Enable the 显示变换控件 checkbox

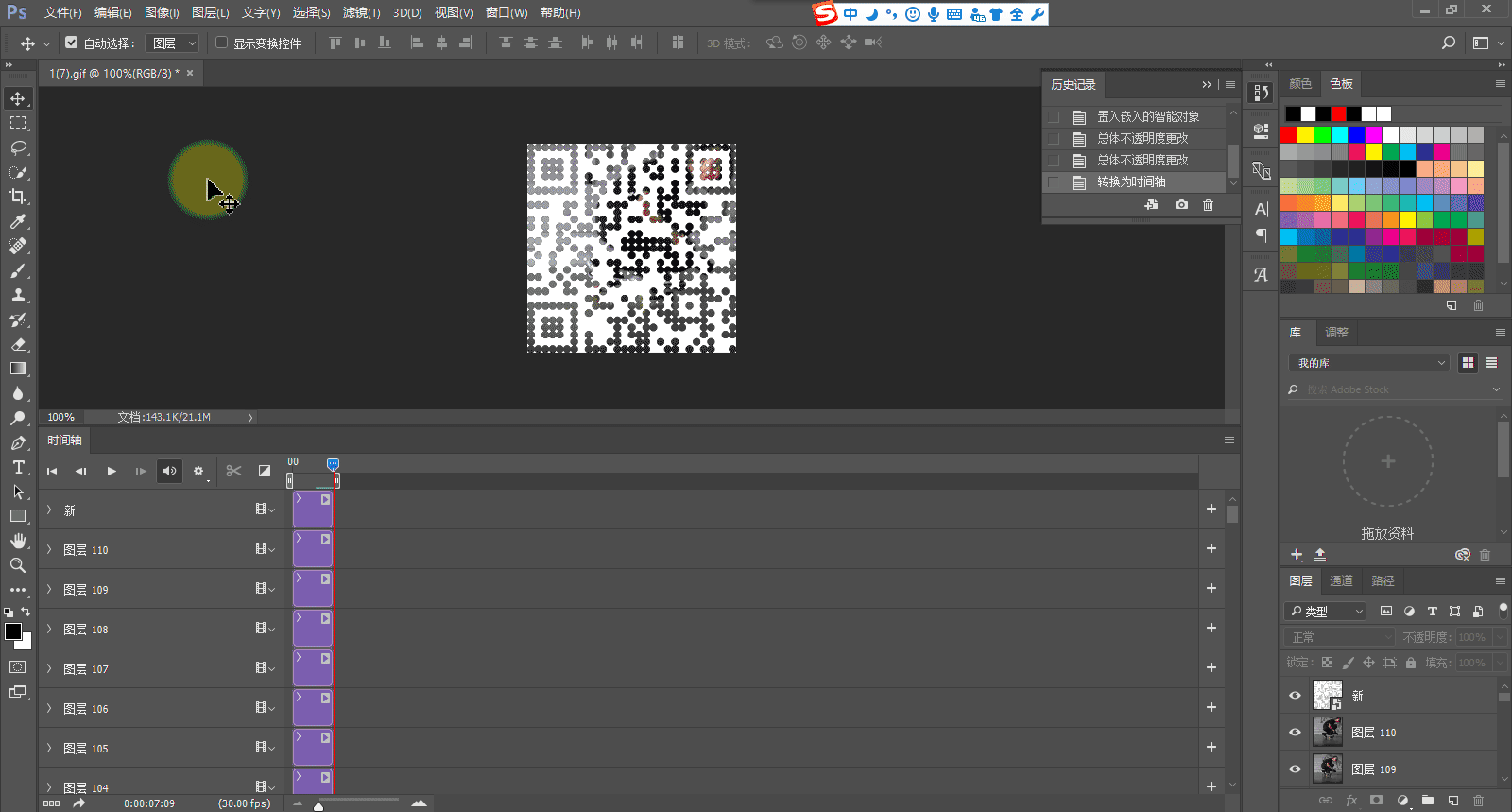[222, 43]
